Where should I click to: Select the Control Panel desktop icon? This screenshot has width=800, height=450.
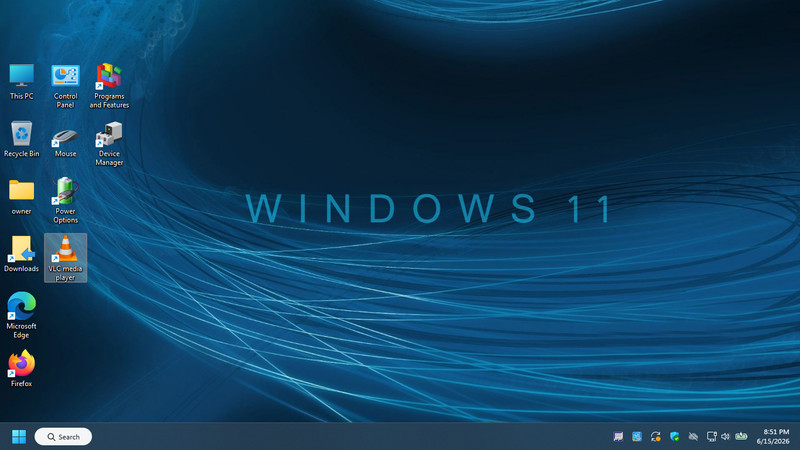click(x=65, y=86)
